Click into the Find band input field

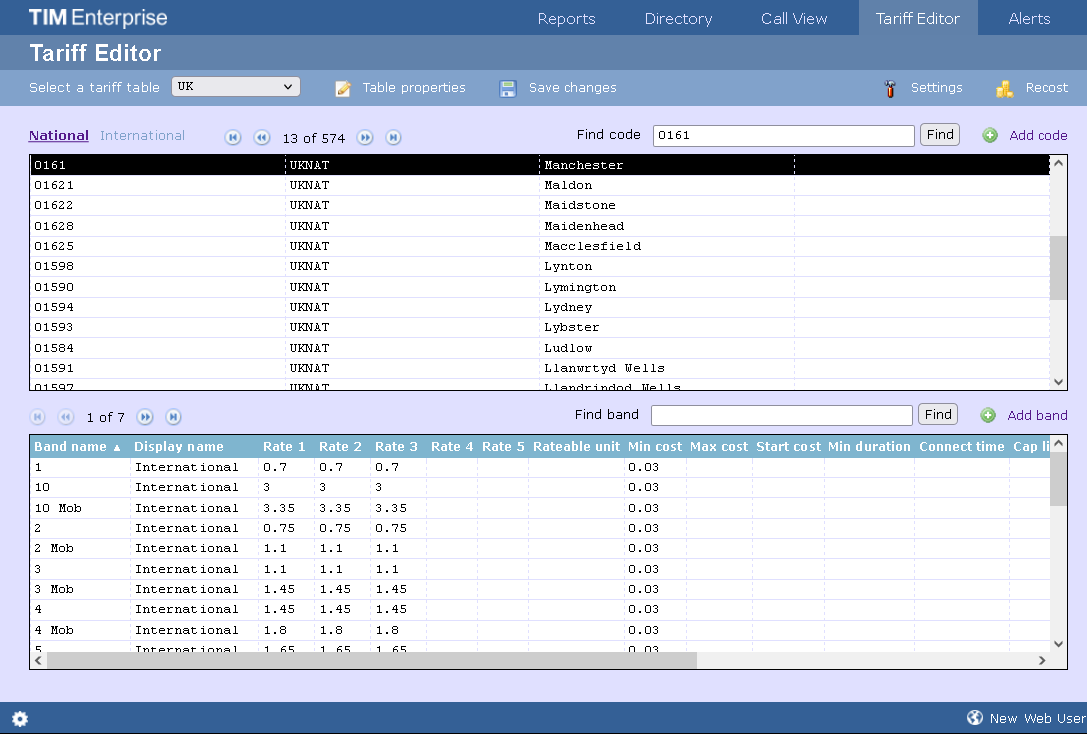[781, 415]
